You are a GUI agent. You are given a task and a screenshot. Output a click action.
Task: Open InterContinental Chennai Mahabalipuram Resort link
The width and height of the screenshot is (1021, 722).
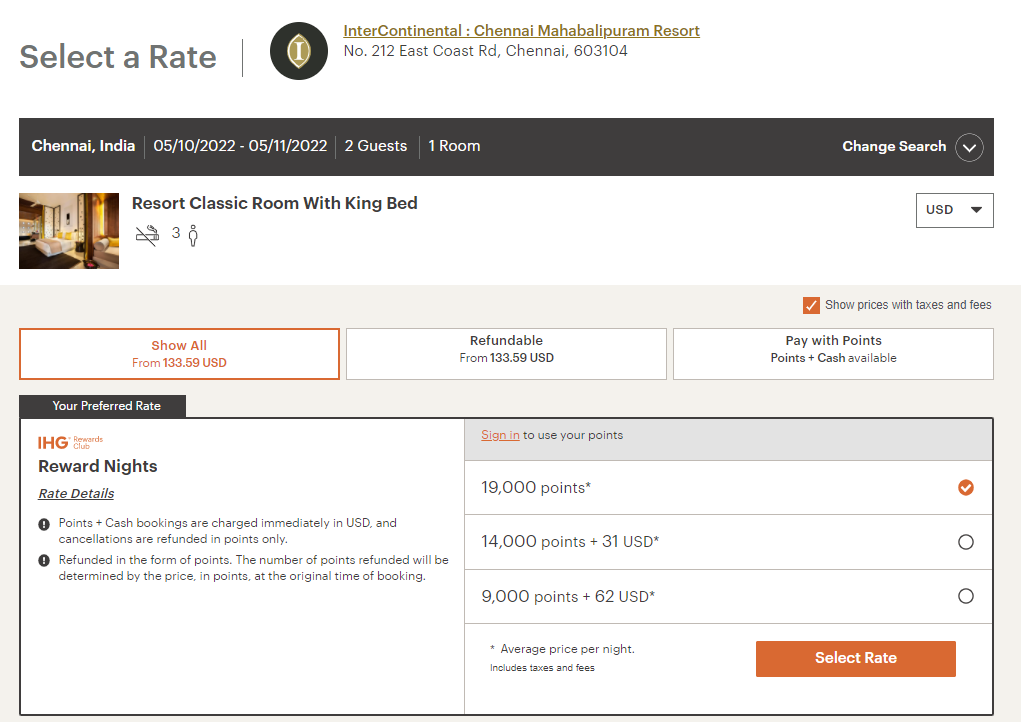pyautogui.click(x=521, y=31)
